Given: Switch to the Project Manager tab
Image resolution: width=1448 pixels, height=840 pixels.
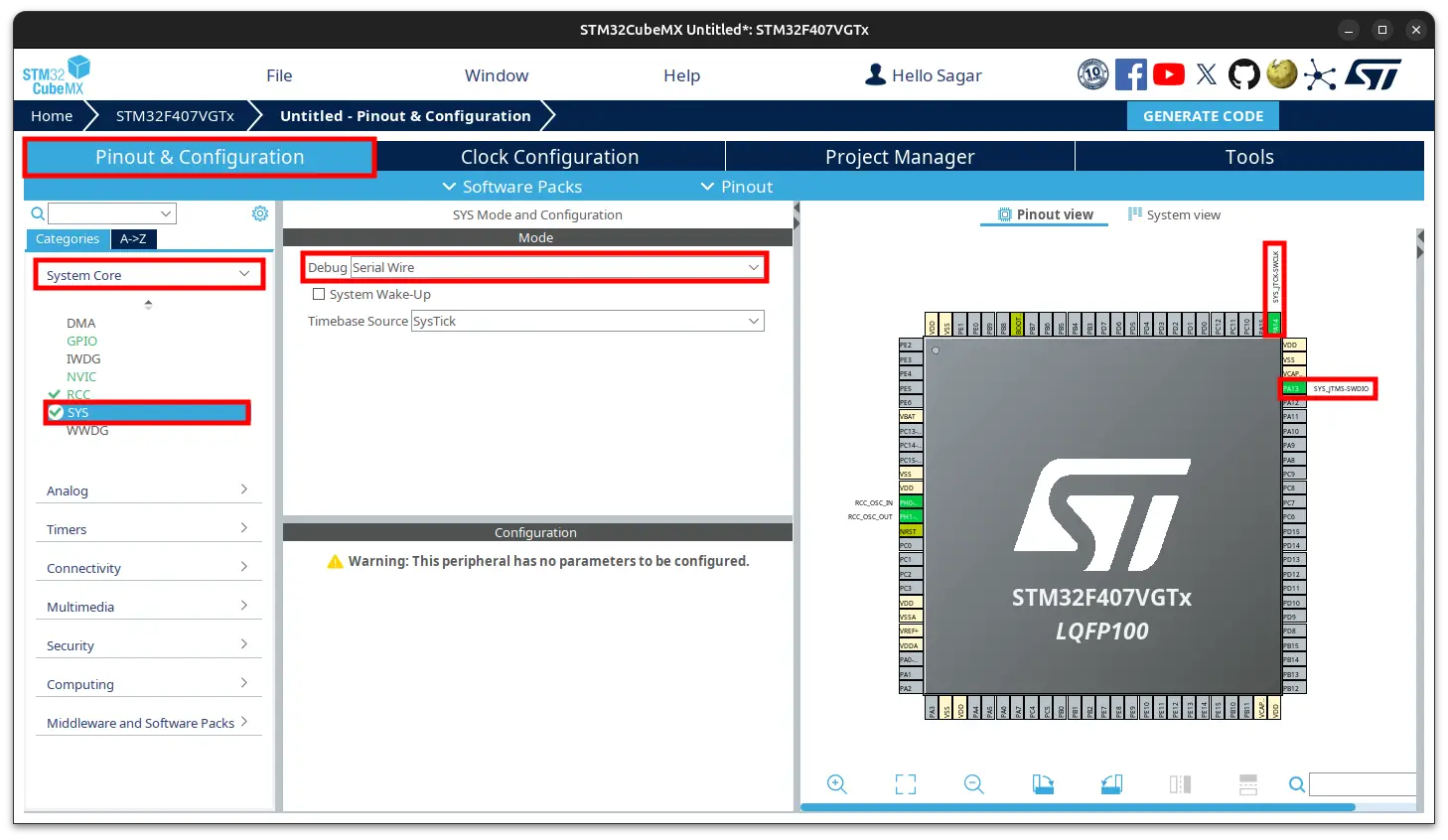Looking at the screenshot, I should pos(900,157).
